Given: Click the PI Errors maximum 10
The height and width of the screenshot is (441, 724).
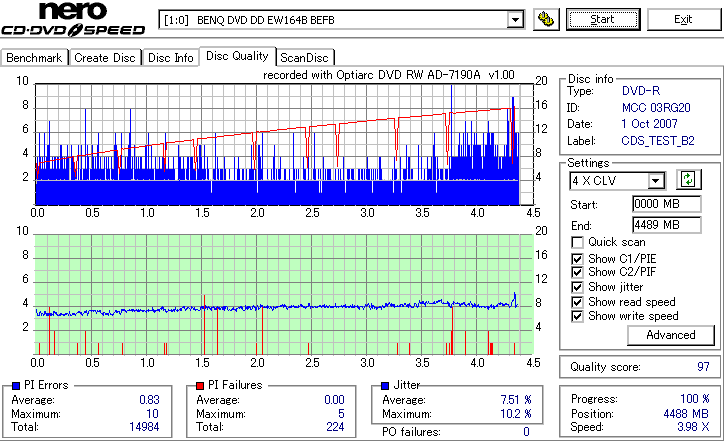Looking at the screenshot, I should 152,414.
